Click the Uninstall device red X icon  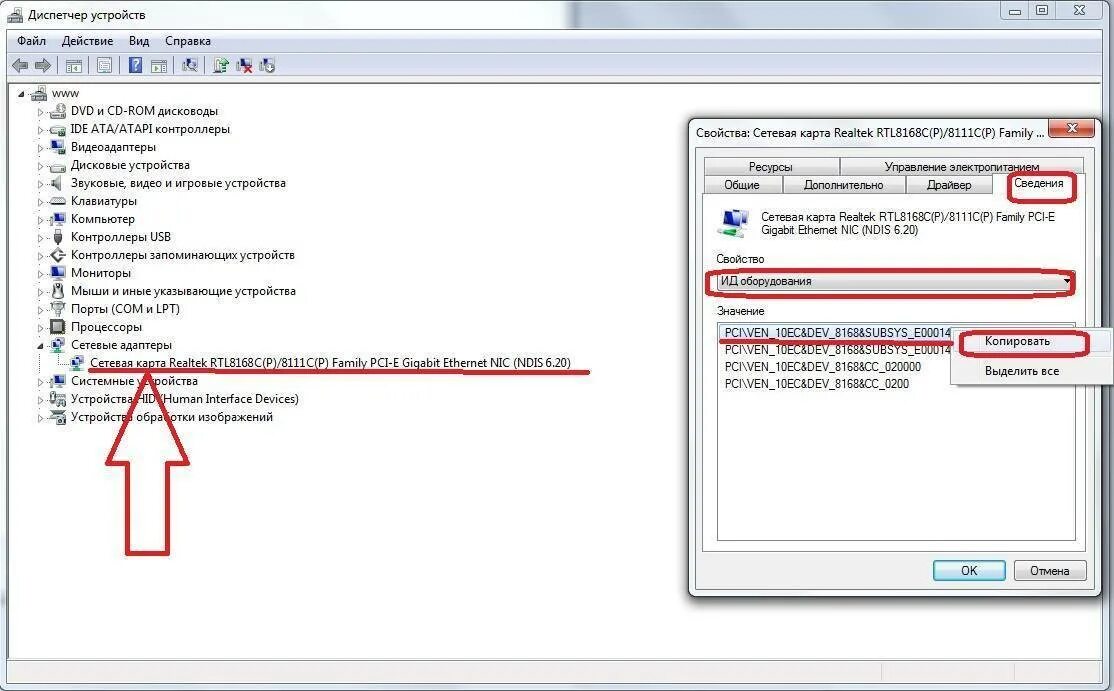point(244,66)
